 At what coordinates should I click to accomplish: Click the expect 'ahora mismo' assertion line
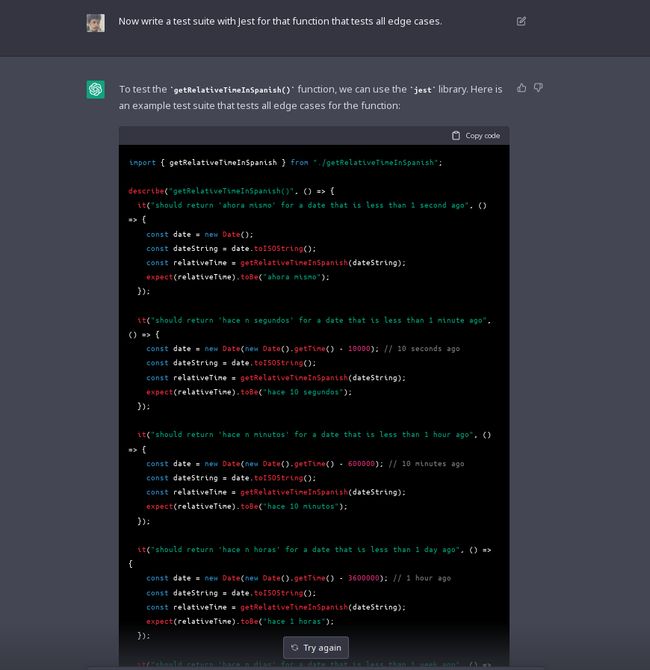pyautogui.click(x=237, y=277)
